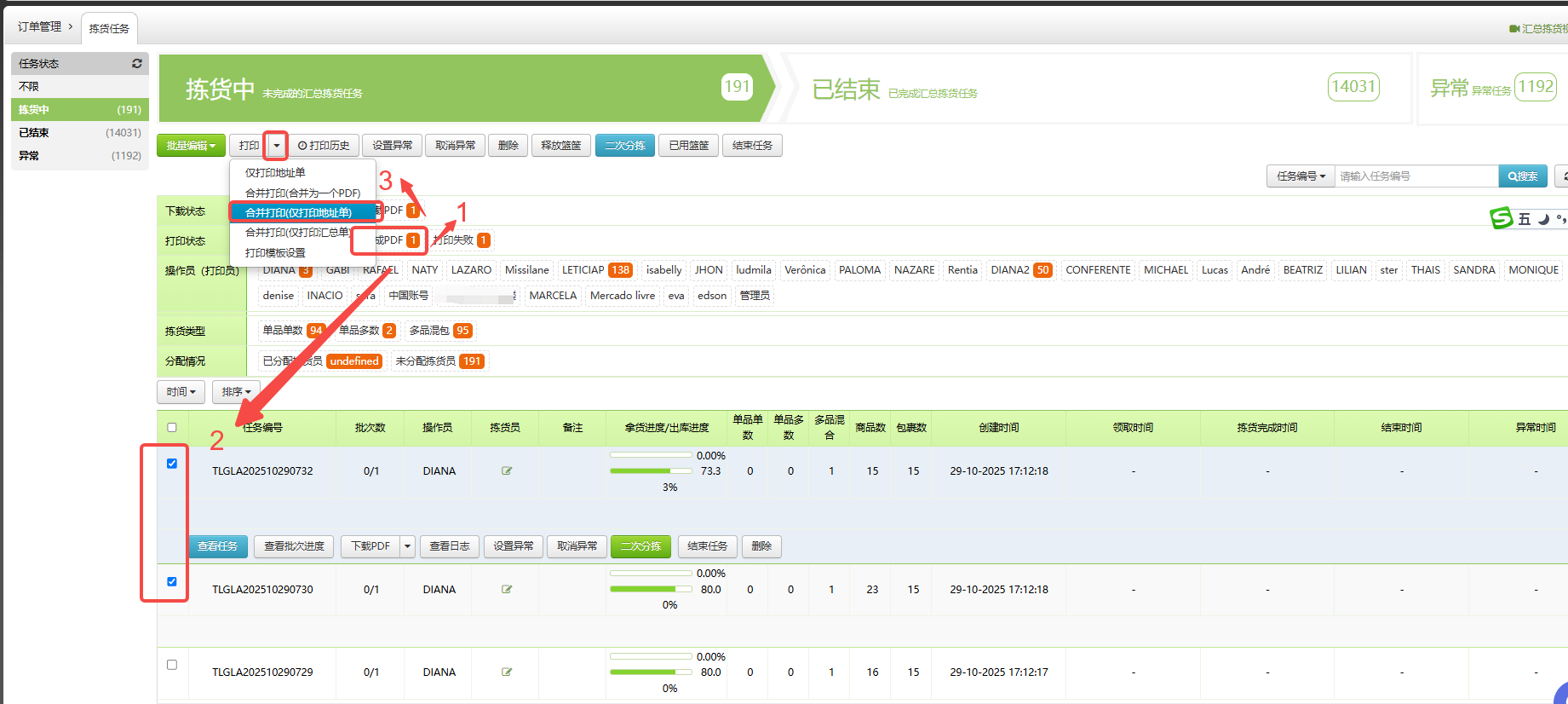
Task: Click edit picker icon for task TLGLA202510290729
Action: click(x=507, y=672)
